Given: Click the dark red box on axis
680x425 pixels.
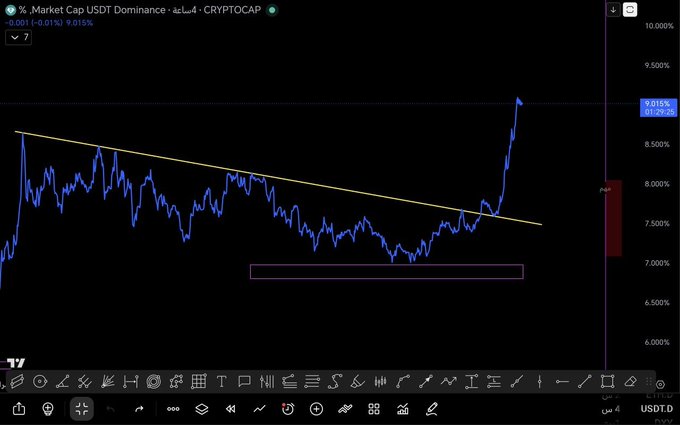Looking at the screenshot, I should pyautogui.click(x=614, y=218).
